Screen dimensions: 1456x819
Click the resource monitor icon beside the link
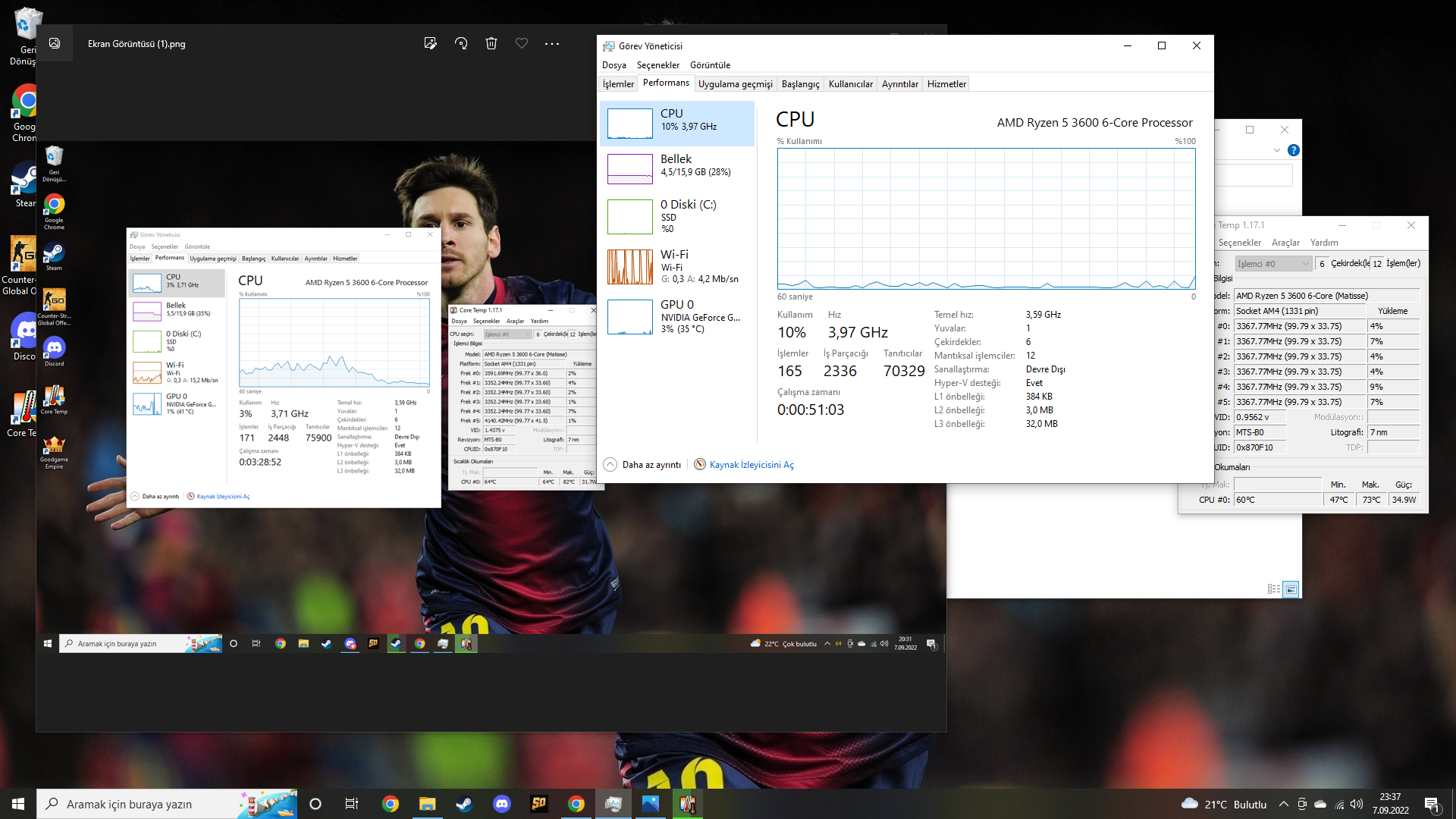click(x=700, y=465)
